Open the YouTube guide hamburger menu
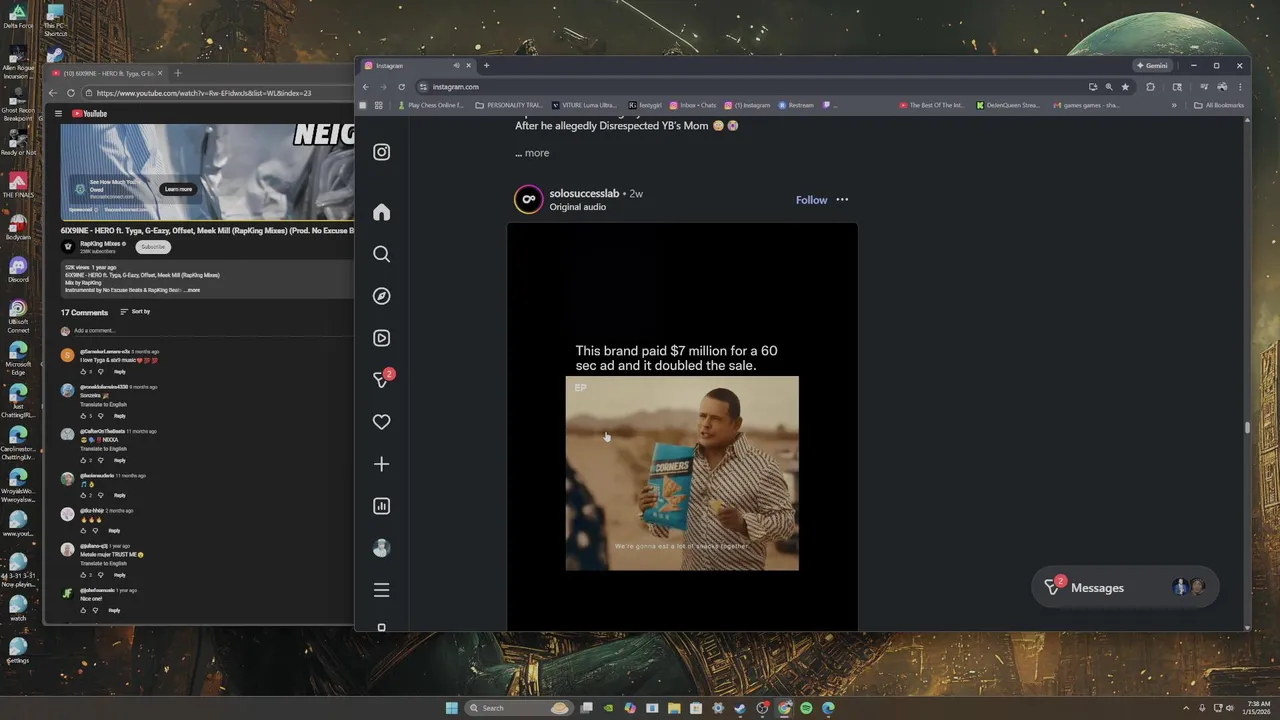The image size is (1280, 720). (58, 114)
